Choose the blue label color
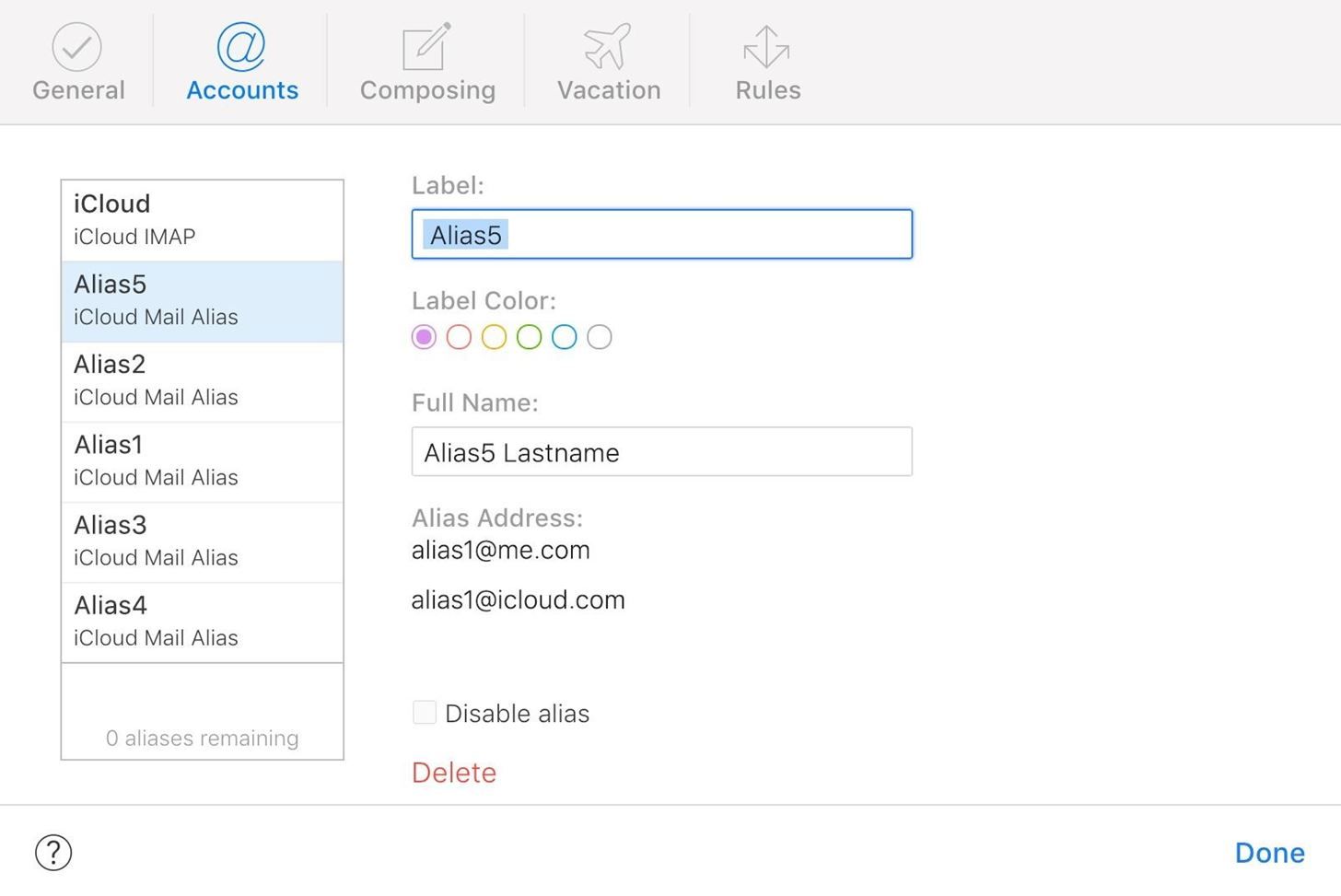The width and height of the screenshot is (1341, 896). (x=564, y=337)
